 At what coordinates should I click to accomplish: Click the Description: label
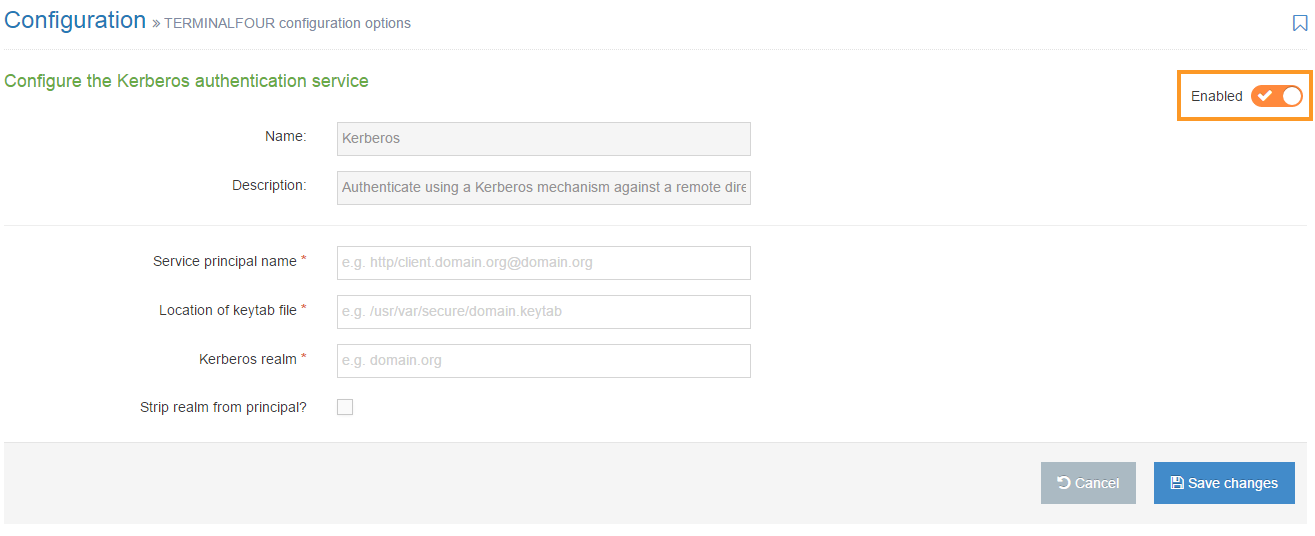click(269, 185)
